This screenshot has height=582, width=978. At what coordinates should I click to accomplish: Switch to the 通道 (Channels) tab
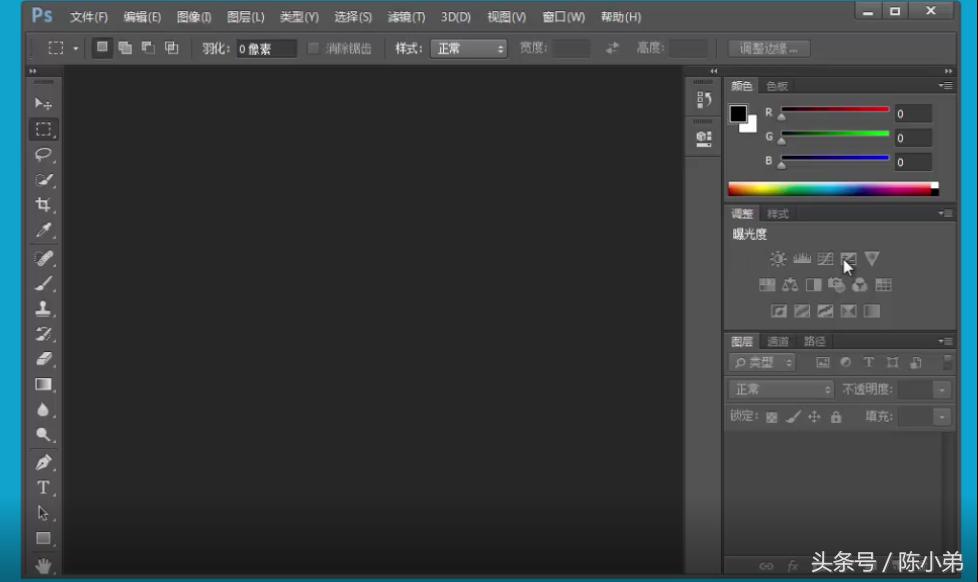tap(777, 340)
